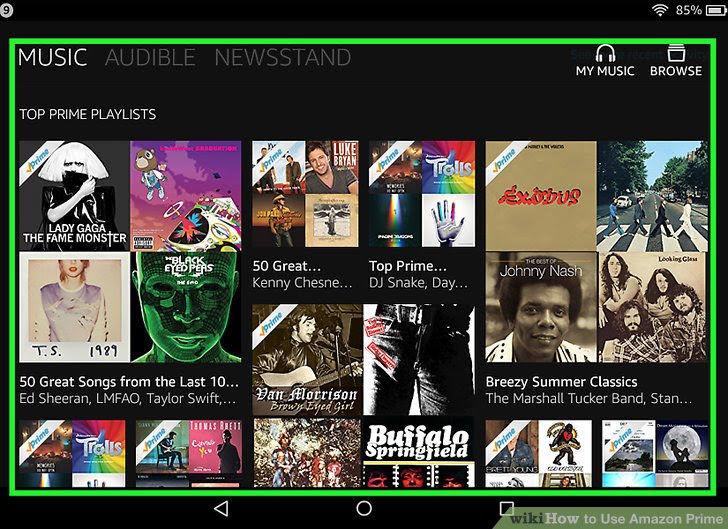
Task: Open the playlist collage with the full moon cover
Action: point(656,453)
